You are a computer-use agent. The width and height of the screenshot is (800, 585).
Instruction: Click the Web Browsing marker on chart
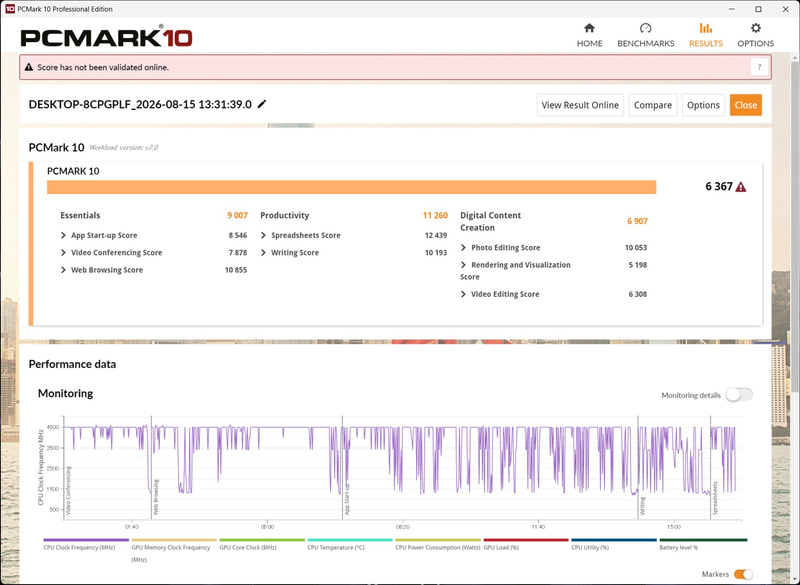[156, 496]
